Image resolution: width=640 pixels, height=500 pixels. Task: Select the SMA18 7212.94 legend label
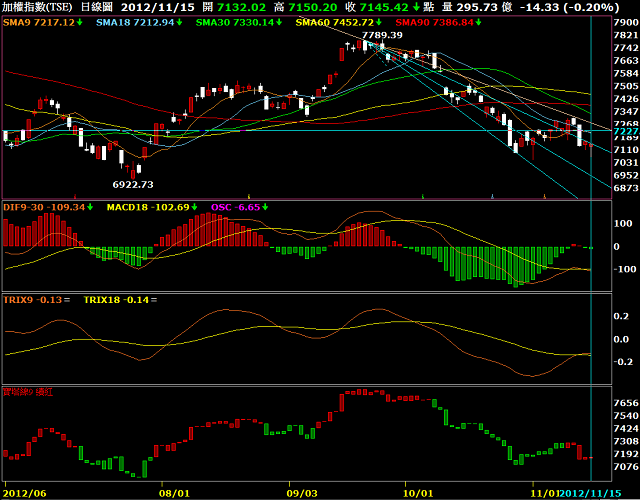point(135,22)
